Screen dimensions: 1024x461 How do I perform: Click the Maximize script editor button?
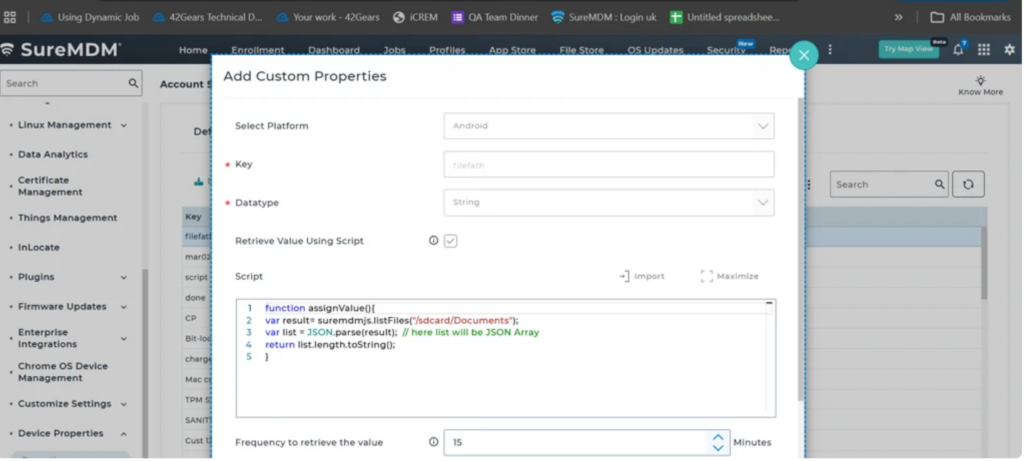click(x=729, y=276)
